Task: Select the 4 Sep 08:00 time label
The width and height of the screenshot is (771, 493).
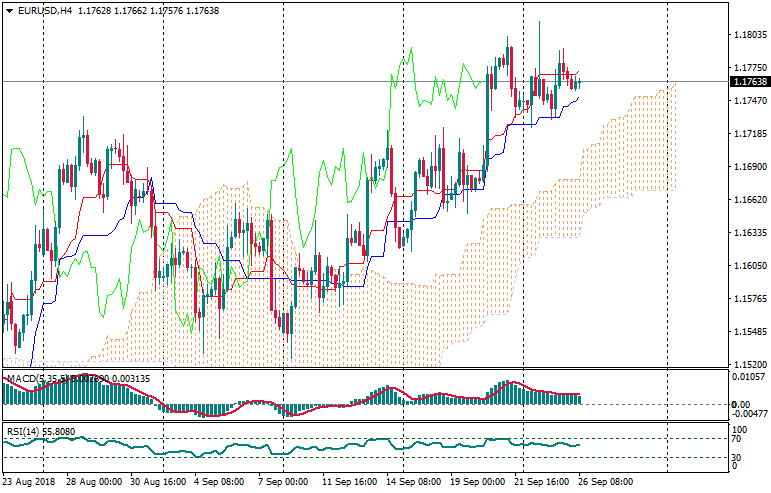Action: point(219,482)
